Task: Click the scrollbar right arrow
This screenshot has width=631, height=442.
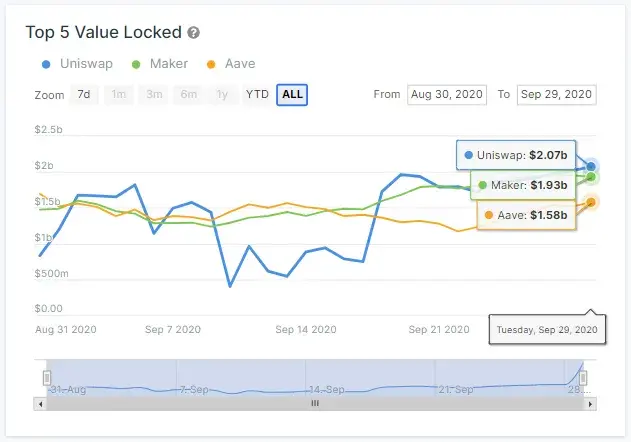Action: click(x=591, y=404)
